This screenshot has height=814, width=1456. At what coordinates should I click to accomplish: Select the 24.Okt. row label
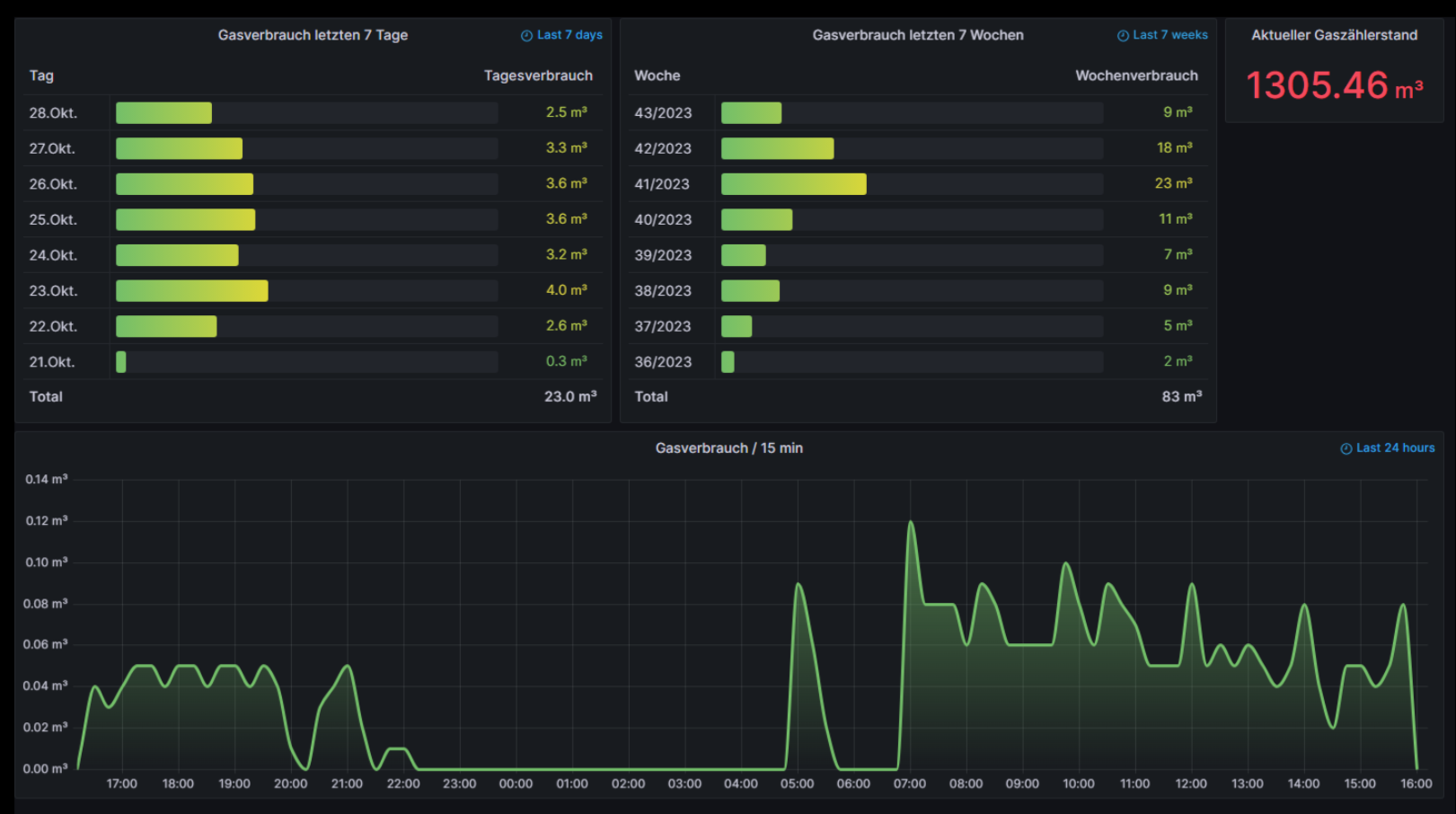coord(53,255)
